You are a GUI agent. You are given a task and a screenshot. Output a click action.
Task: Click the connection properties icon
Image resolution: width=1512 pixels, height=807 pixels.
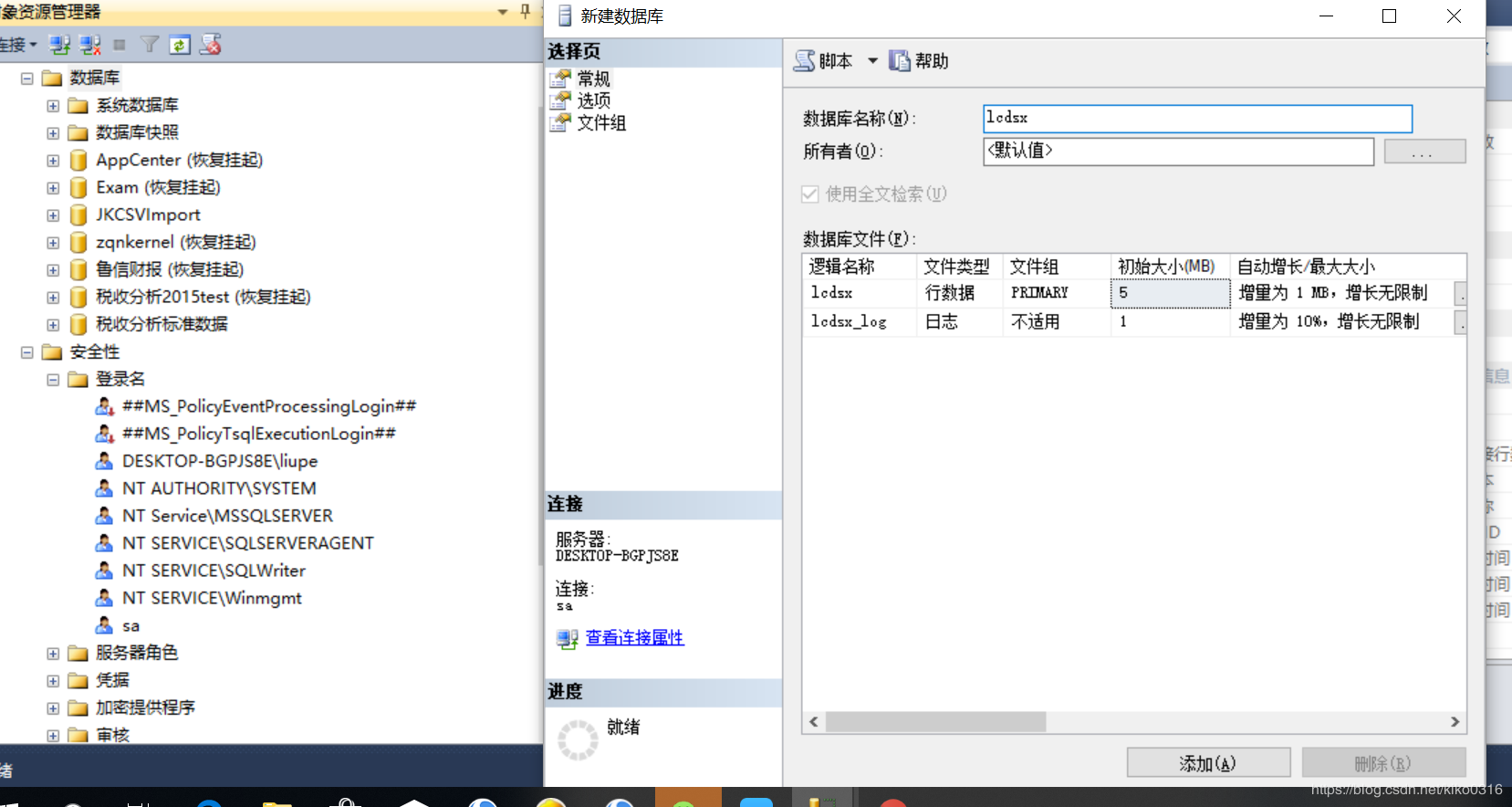coord(568,639)
